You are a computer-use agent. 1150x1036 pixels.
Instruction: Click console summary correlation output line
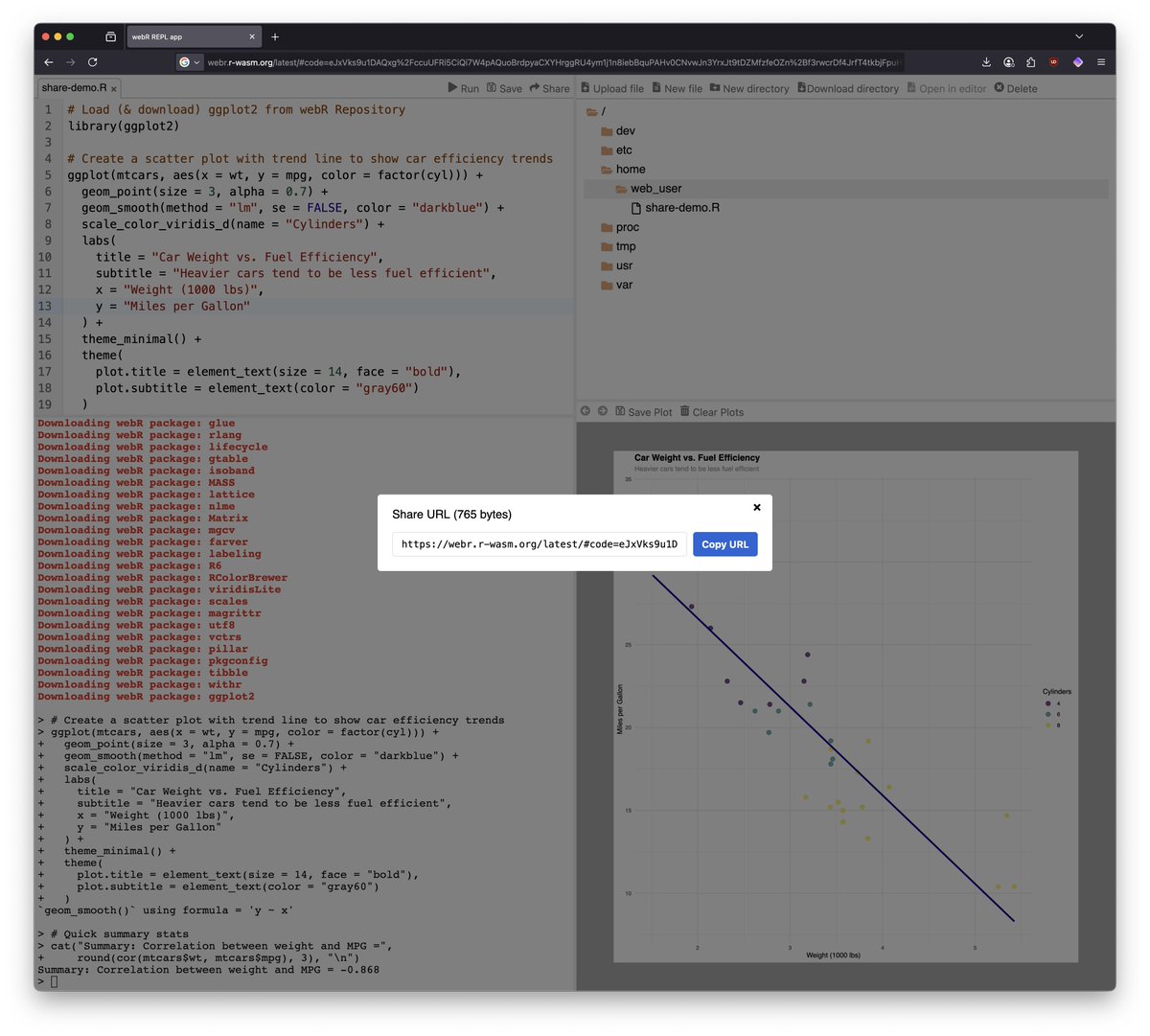[208, 970]
